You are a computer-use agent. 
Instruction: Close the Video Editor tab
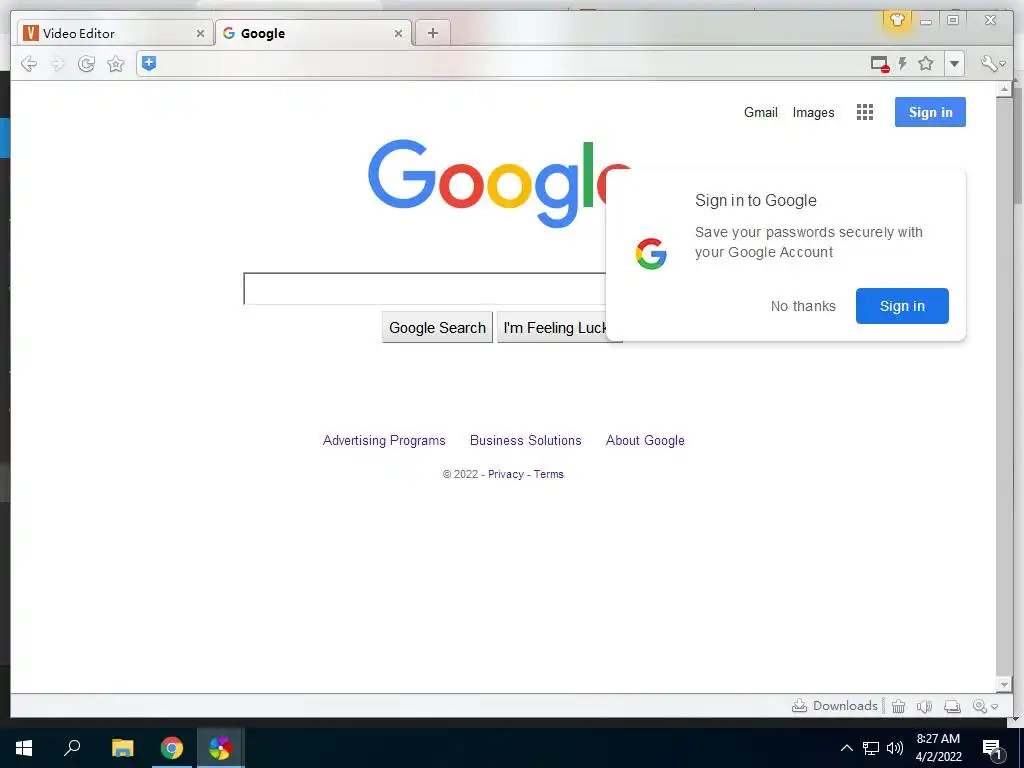(x=200, y=33)
